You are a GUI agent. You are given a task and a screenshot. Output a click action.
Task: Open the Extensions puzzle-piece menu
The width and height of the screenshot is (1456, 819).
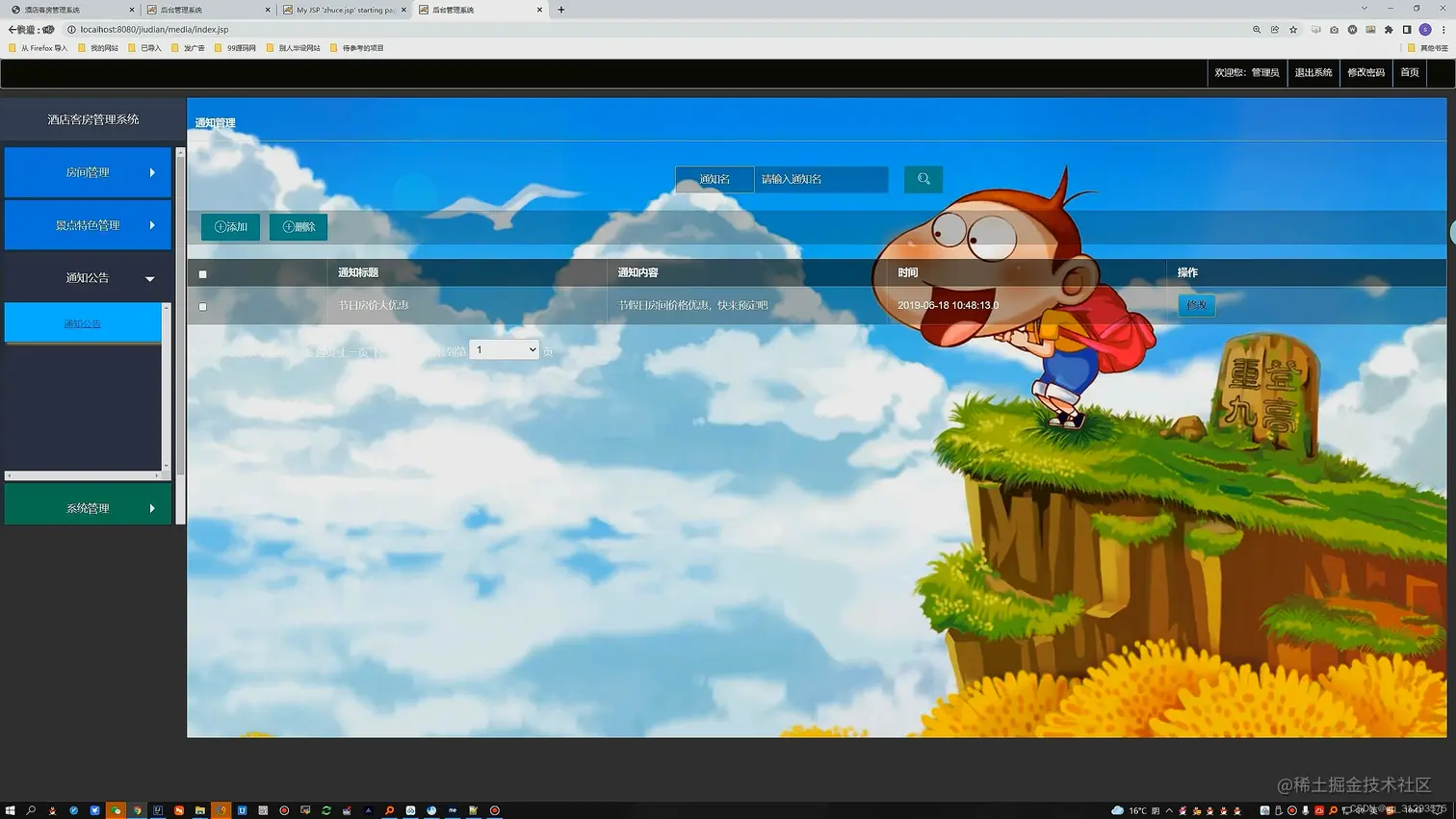pos(1389,30)
